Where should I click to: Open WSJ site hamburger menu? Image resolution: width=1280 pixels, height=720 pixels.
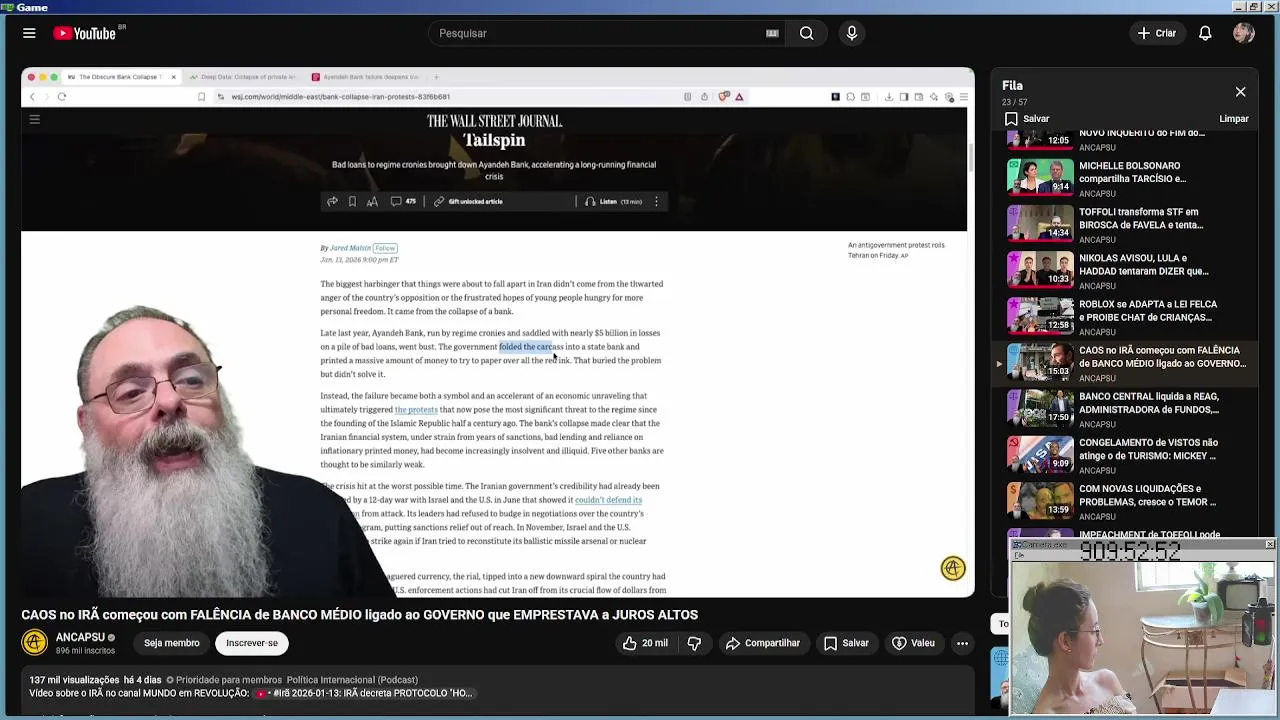click(x=34, y=120)
